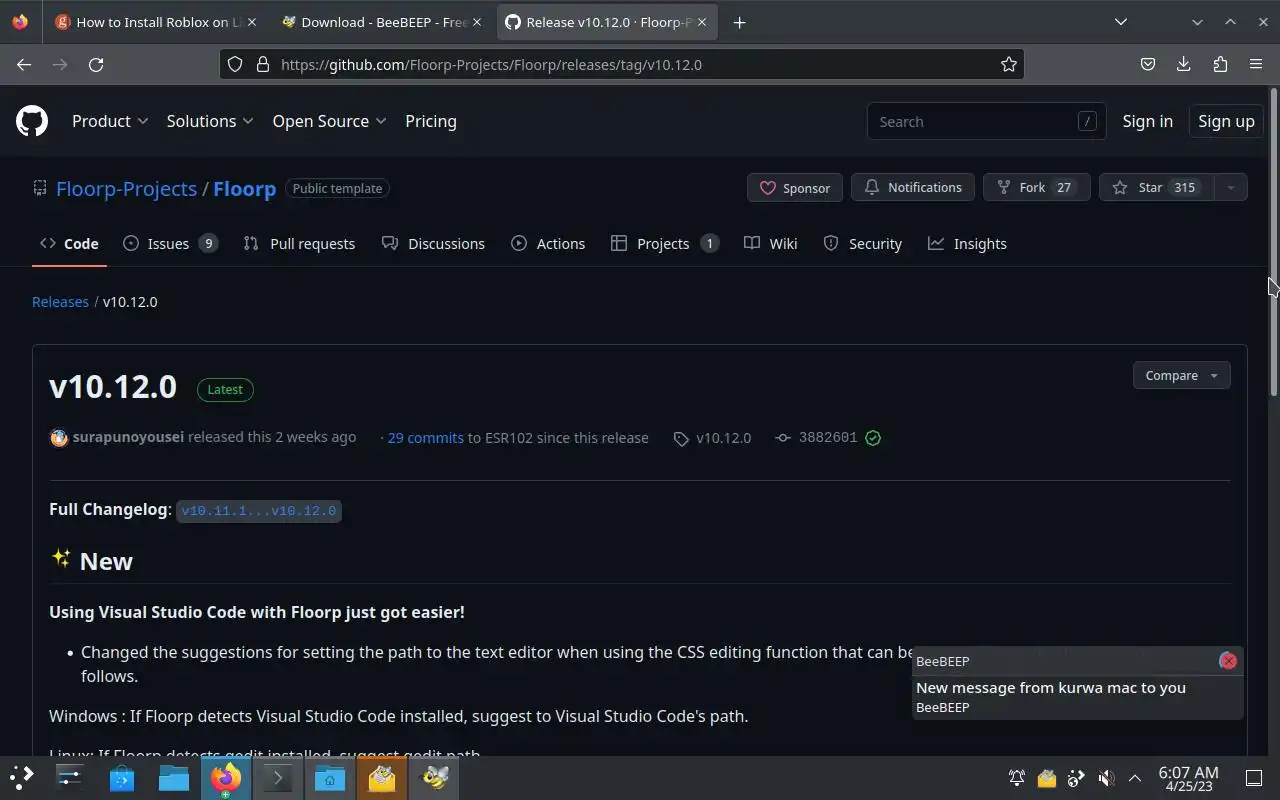Open the Konsole terminal taskbar icon
Image resolution: width=1280 pixels, height=800 pixels.
coord(278,777)
